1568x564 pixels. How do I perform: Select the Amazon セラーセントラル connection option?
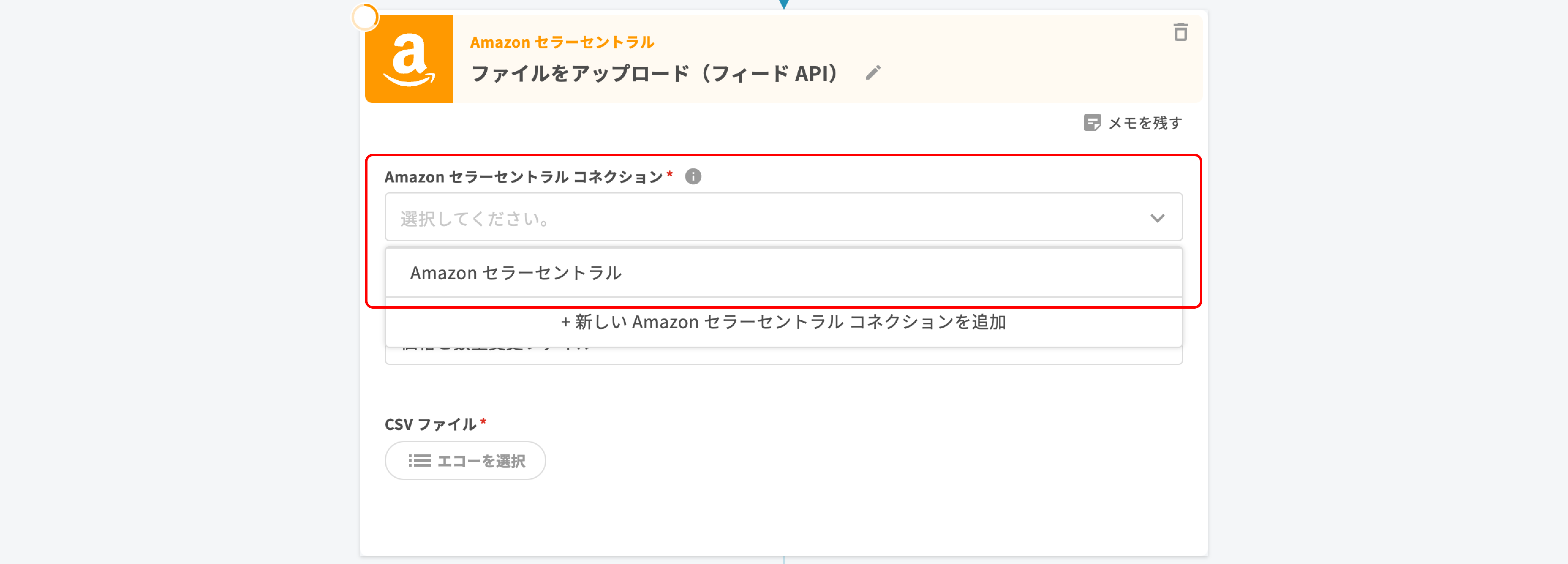click(516, 273)
